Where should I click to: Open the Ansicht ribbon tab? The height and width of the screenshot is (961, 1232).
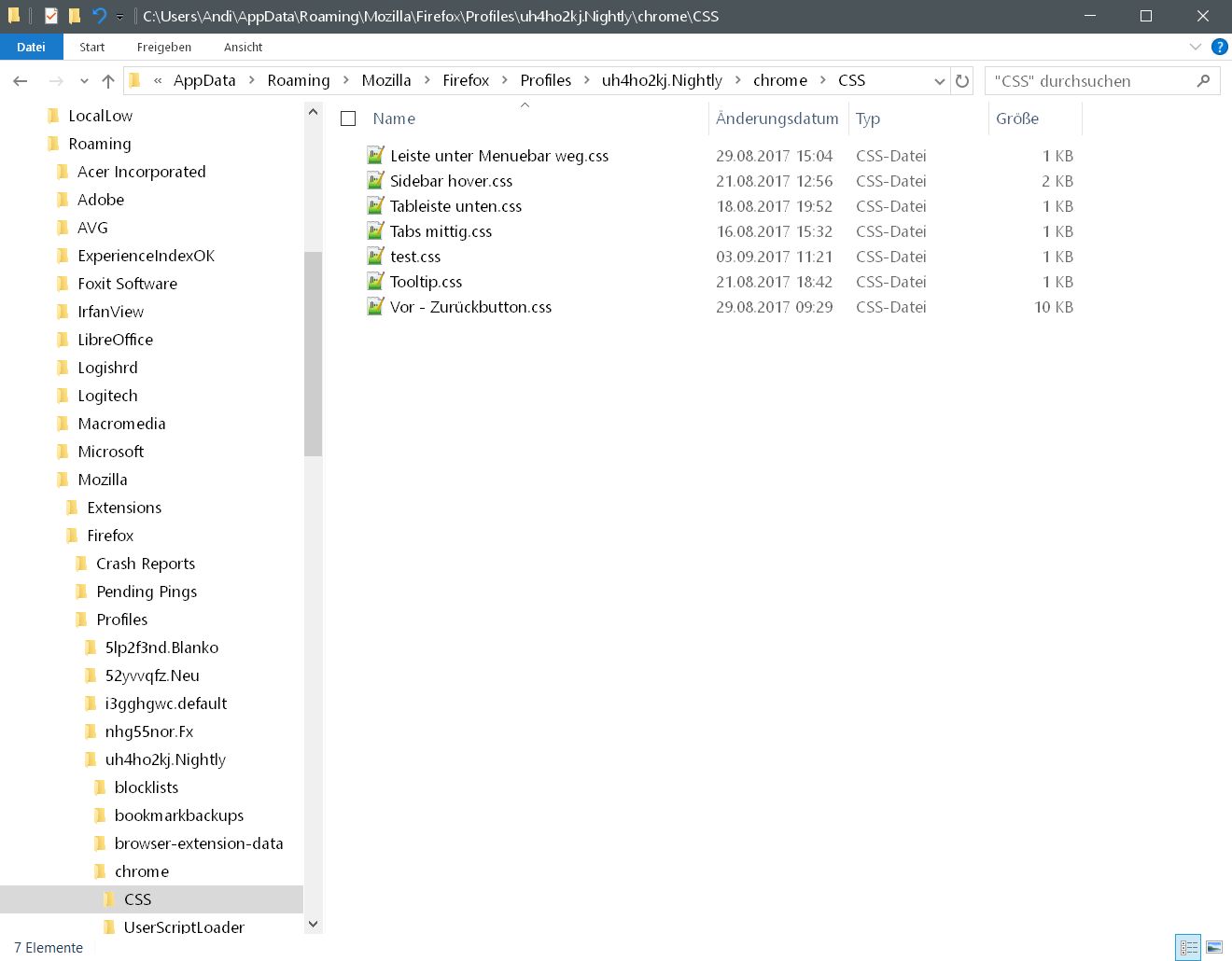tap(243, 47)
